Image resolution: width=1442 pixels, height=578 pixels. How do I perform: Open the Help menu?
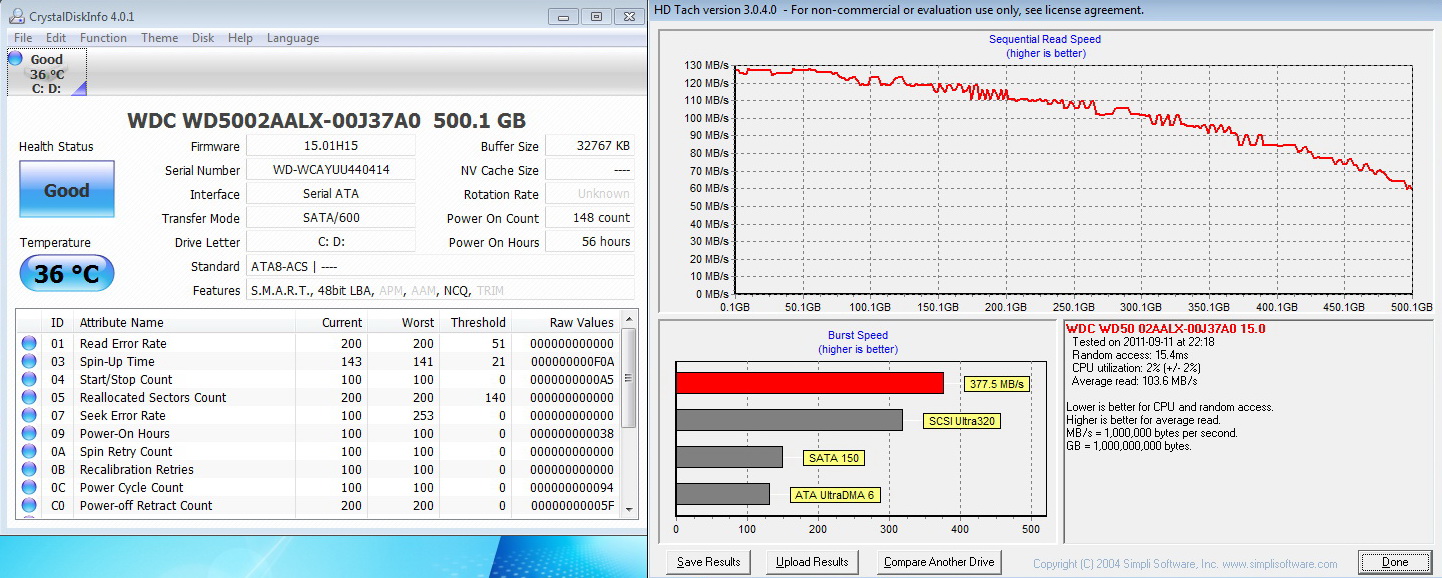tap(240, 38)
